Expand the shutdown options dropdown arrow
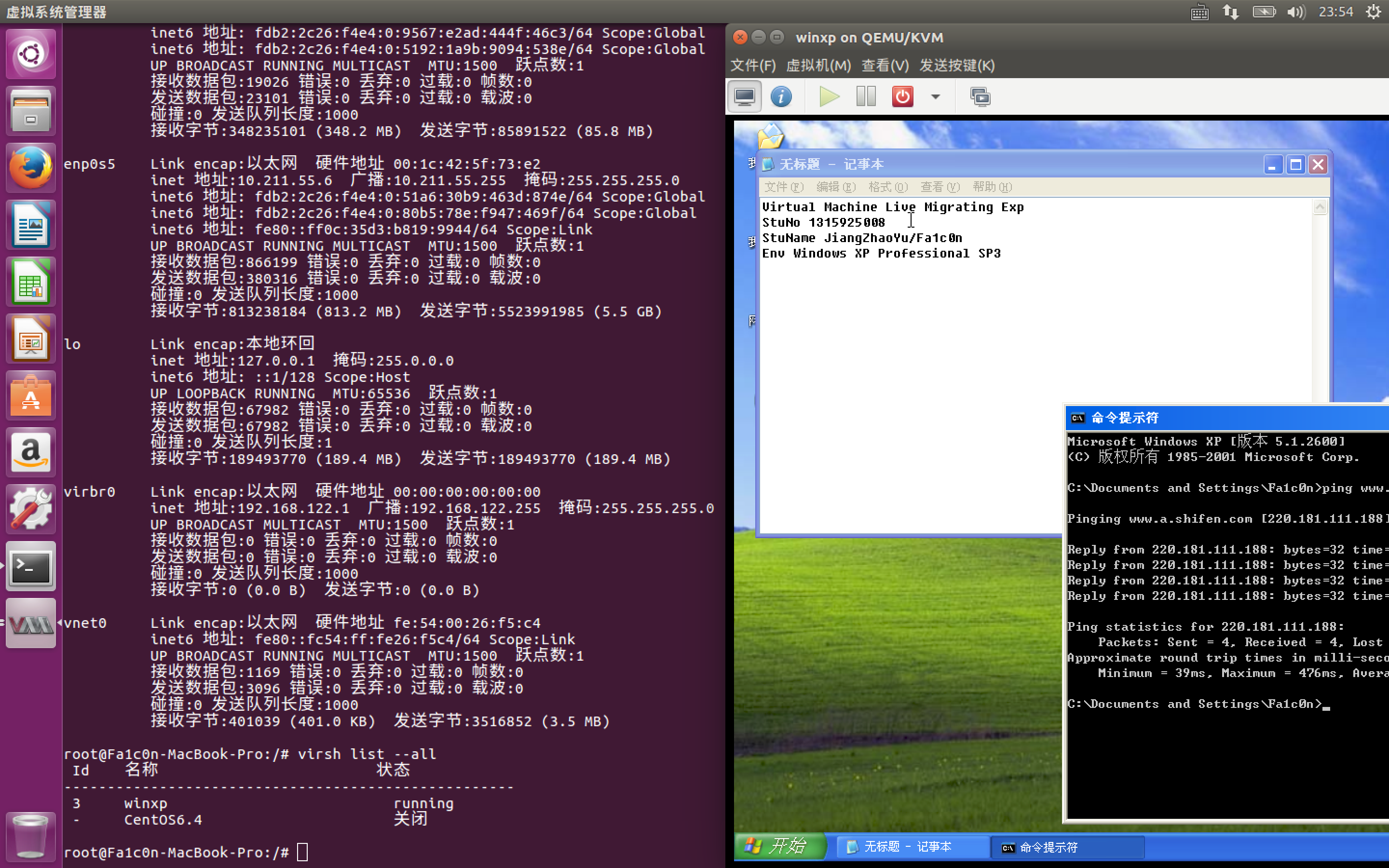 click(x=936, y=96)
